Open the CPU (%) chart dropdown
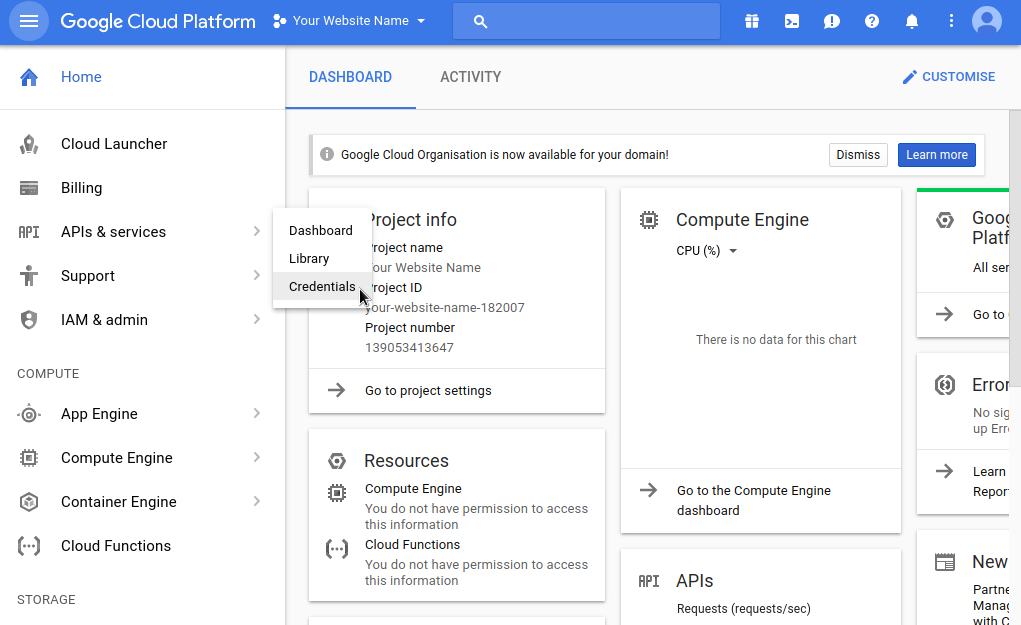This screenshot has height=625, width=1021. pyautogui.click(x=706, y=251)
